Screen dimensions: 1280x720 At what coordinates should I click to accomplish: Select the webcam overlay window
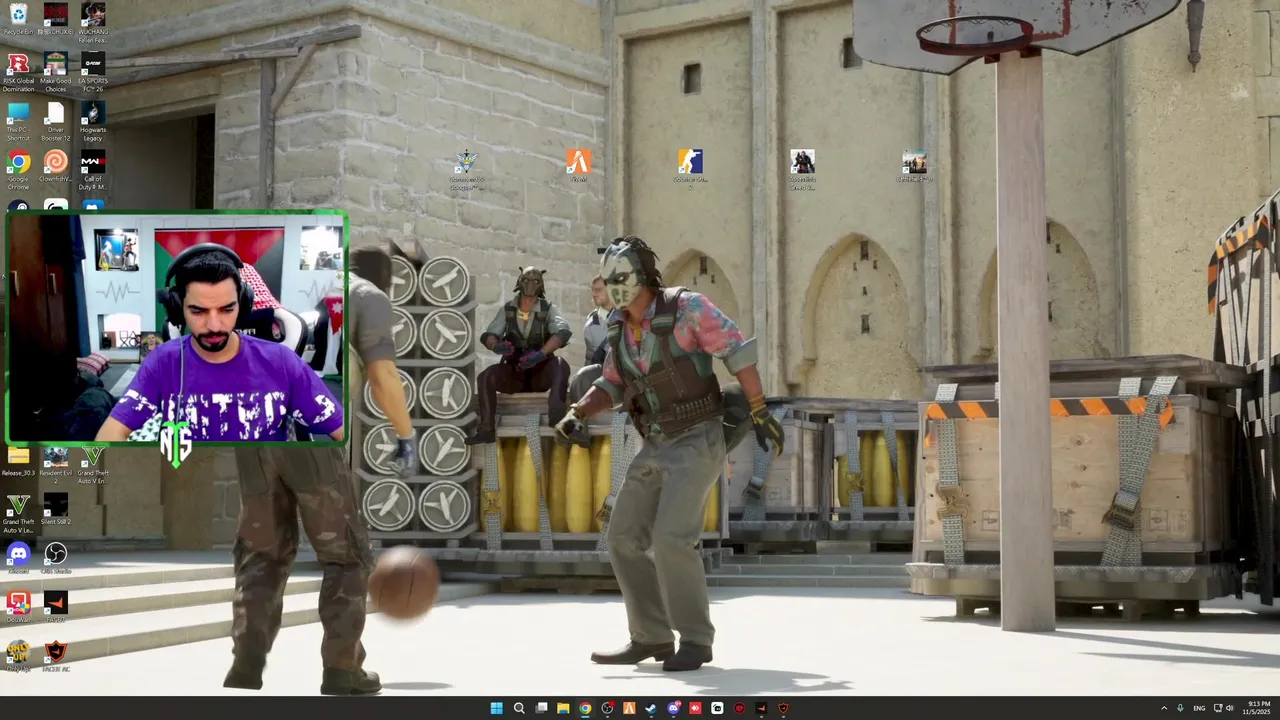[x=176, y=327]
